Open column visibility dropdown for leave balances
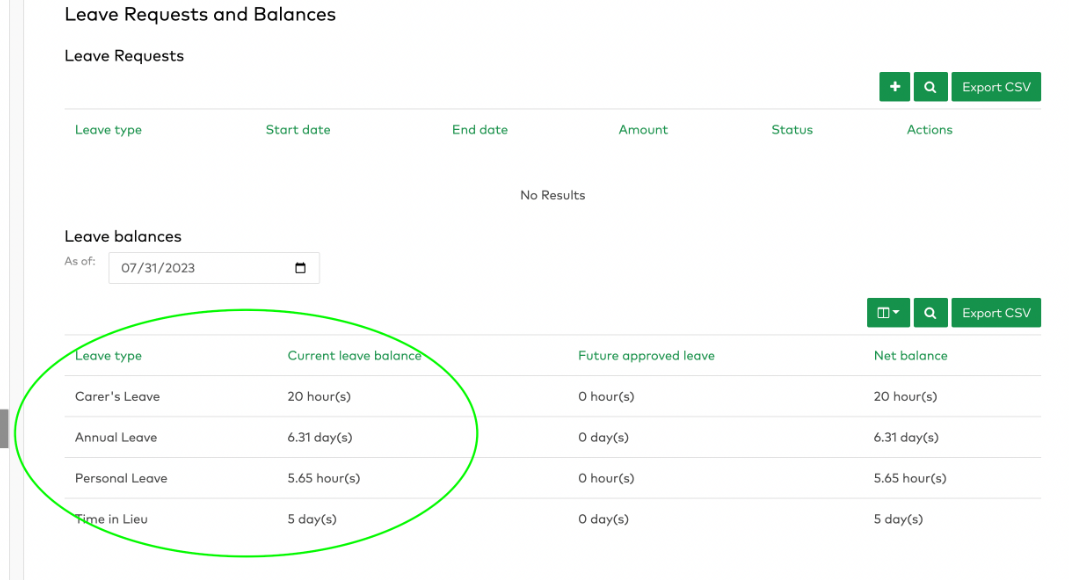 [888, 313]
